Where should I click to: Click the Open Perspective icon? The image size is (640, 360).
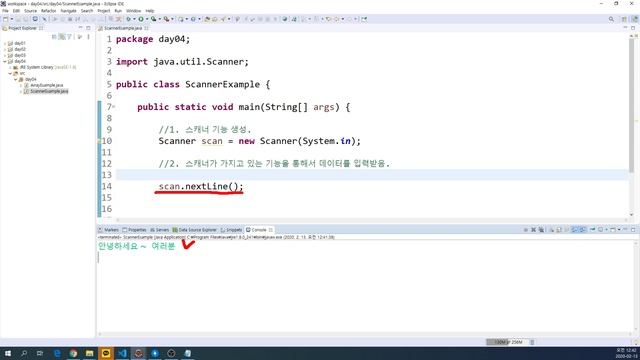[624, 19]
